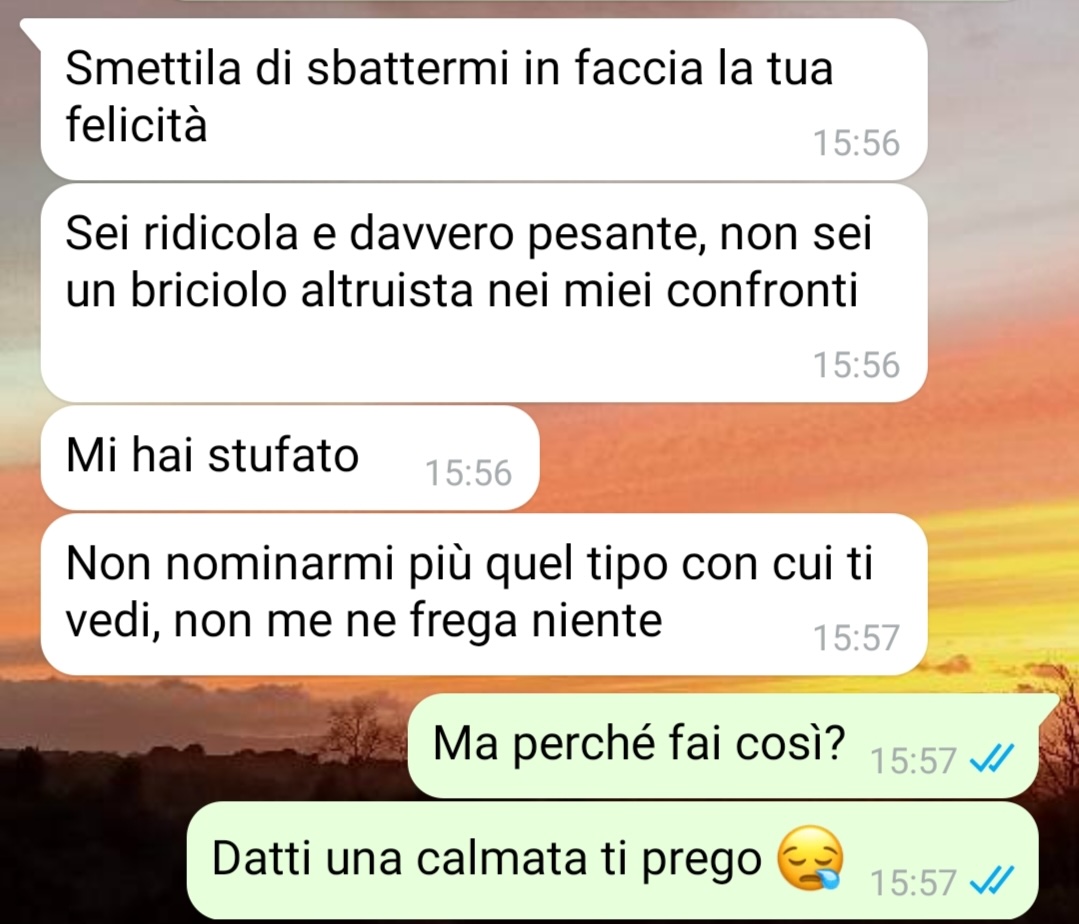Click the 15:57 timestamp on 'non me ne frega niente'

click(x=856, y=638)
